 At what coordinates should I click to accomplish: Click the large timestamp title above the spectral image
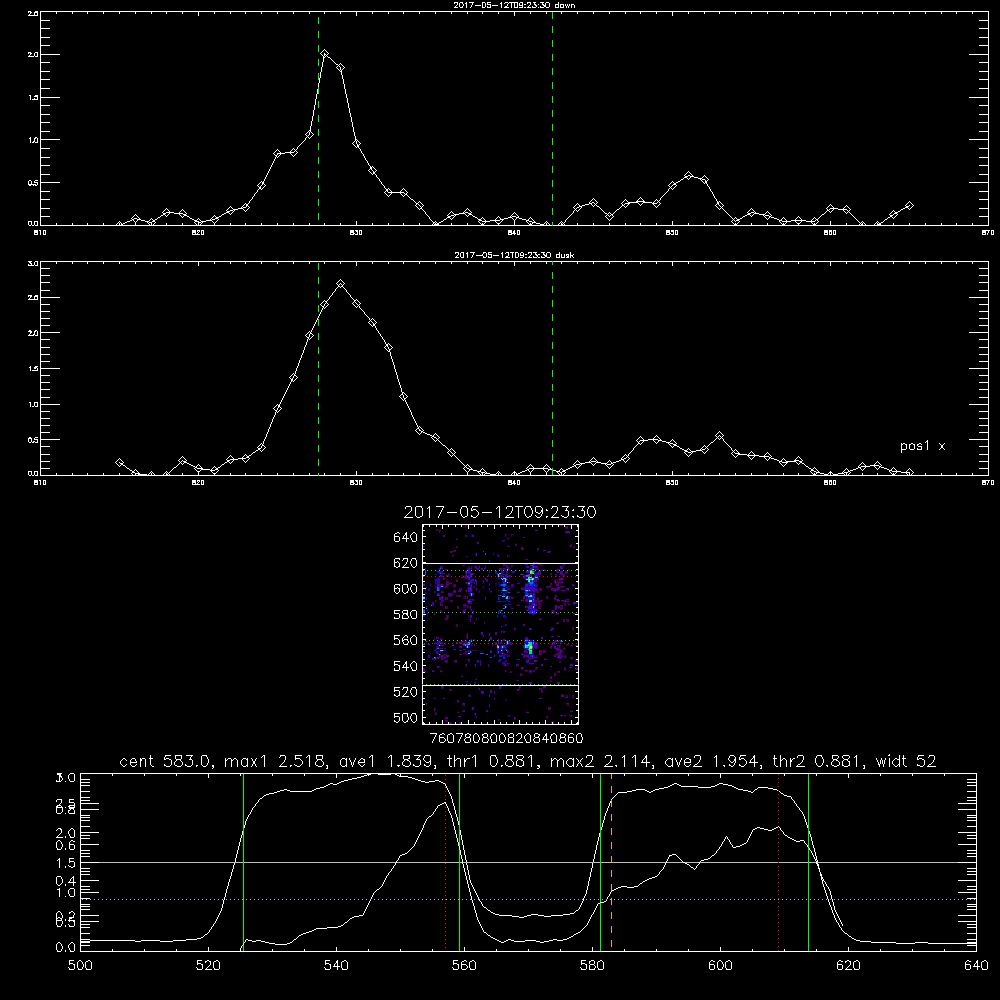(500, 512)
